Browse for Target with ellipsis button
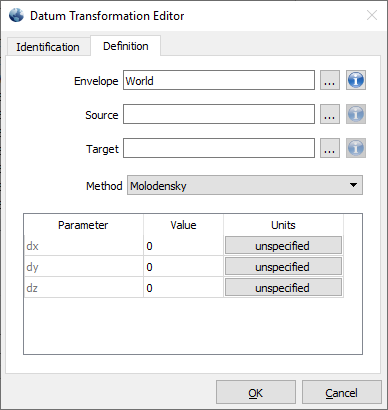The image size is (388, 410). (330, 148)
